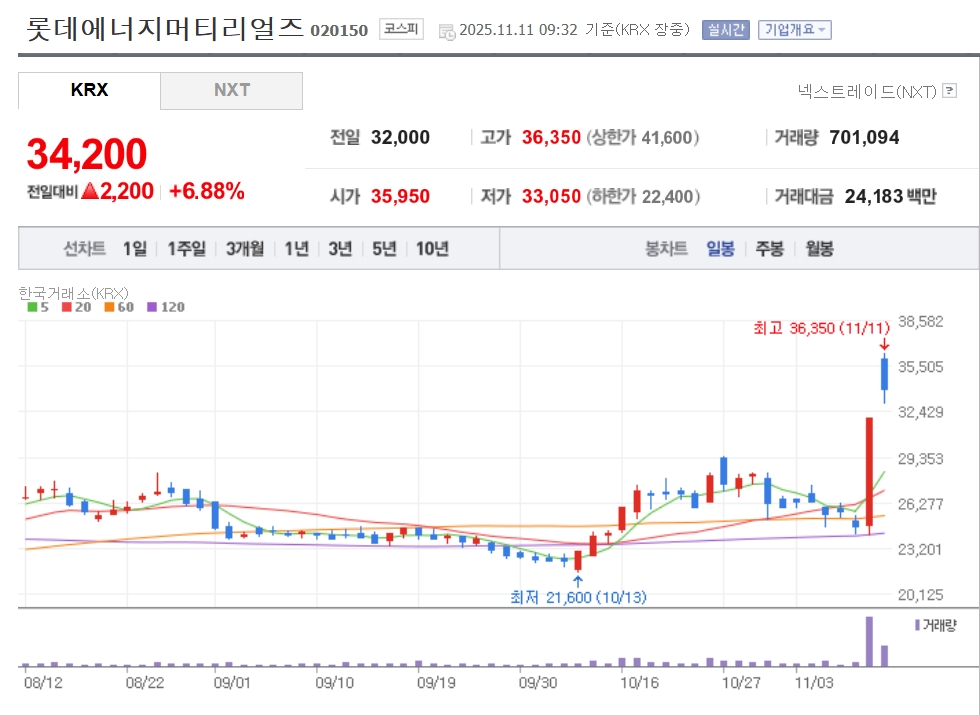Screen dimensions: 980x715
Task: Click the upper limit text 상한가 41,600
Action: 642,138
